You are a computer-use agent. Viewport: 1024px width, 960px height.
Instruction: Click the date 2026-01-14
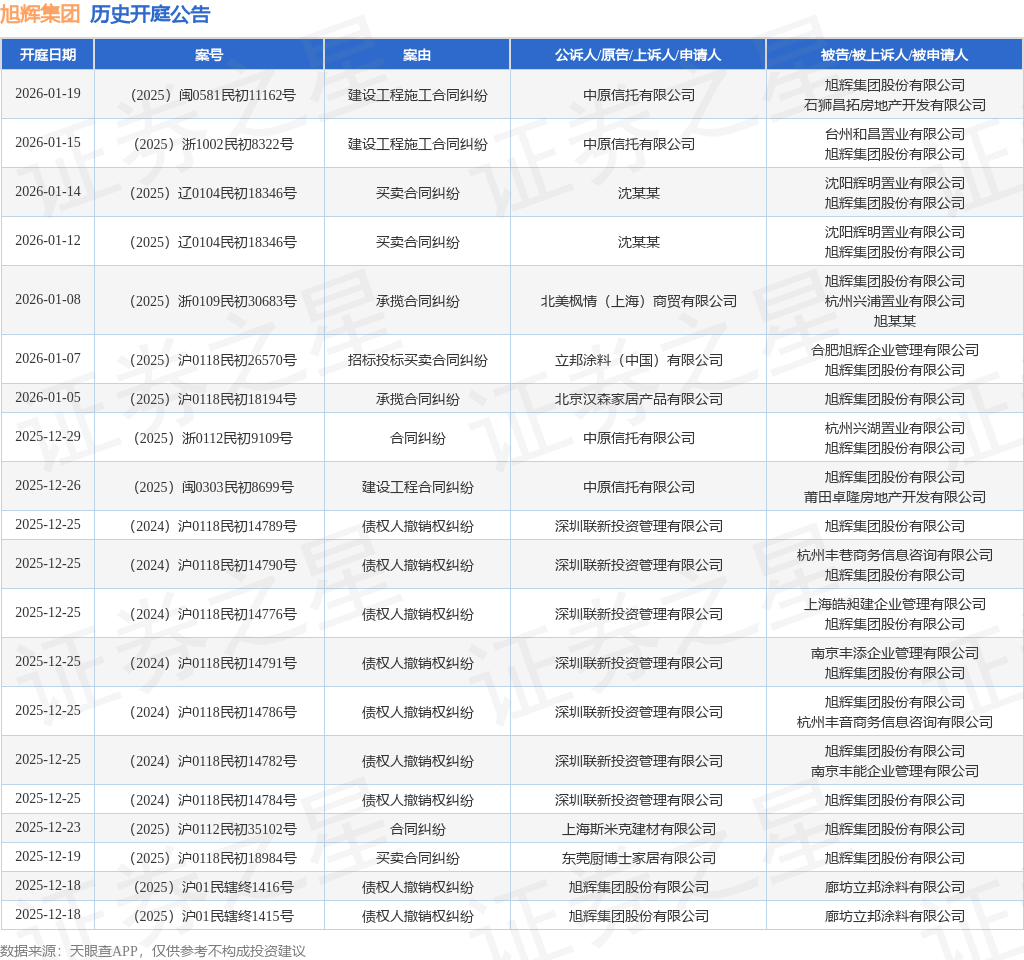coord(48,191)
